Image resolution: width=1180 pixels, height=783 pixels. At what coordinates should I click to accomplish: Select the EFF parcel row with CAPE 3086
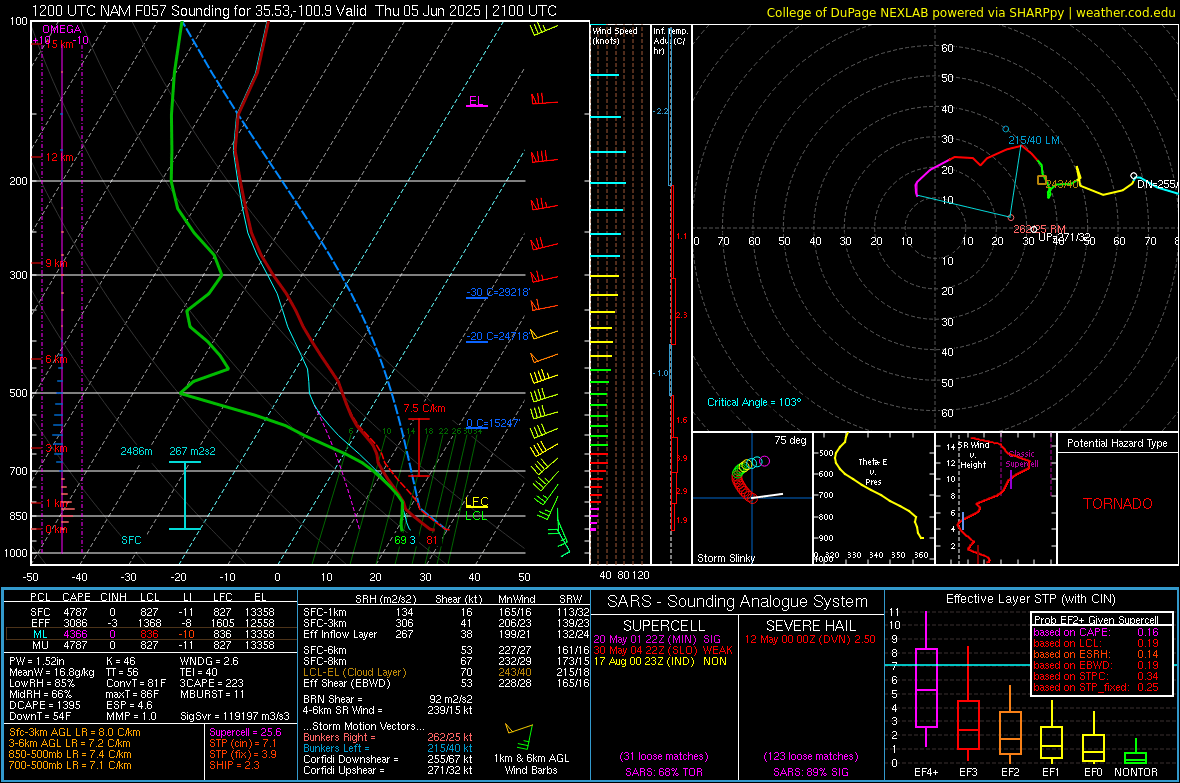point(151,623)
